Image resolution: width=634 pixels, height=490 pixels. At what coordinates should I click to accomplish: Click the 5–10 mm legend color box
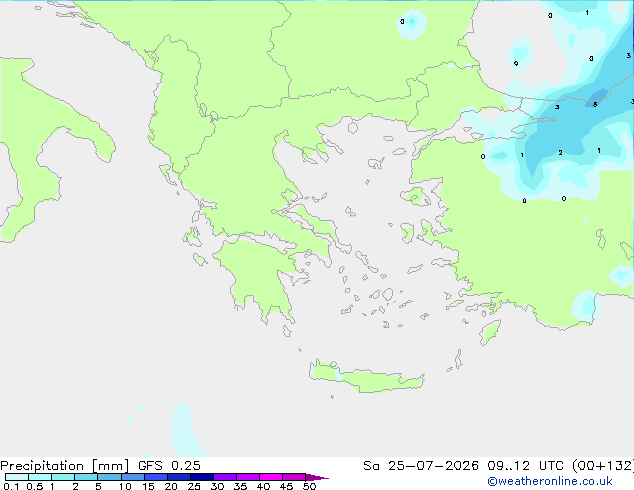[109, 477]
